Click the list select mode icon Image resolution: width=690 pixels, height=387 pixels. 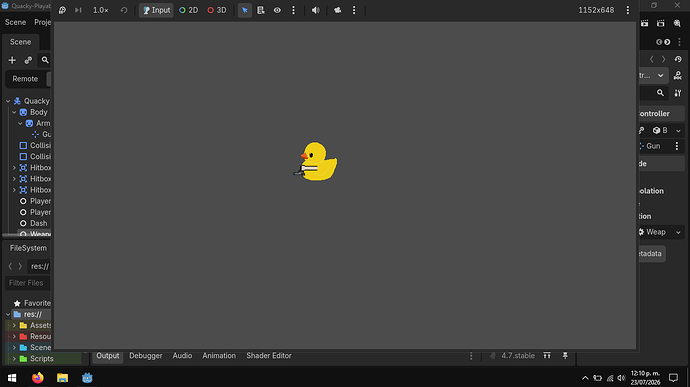(x=261, y=10)
